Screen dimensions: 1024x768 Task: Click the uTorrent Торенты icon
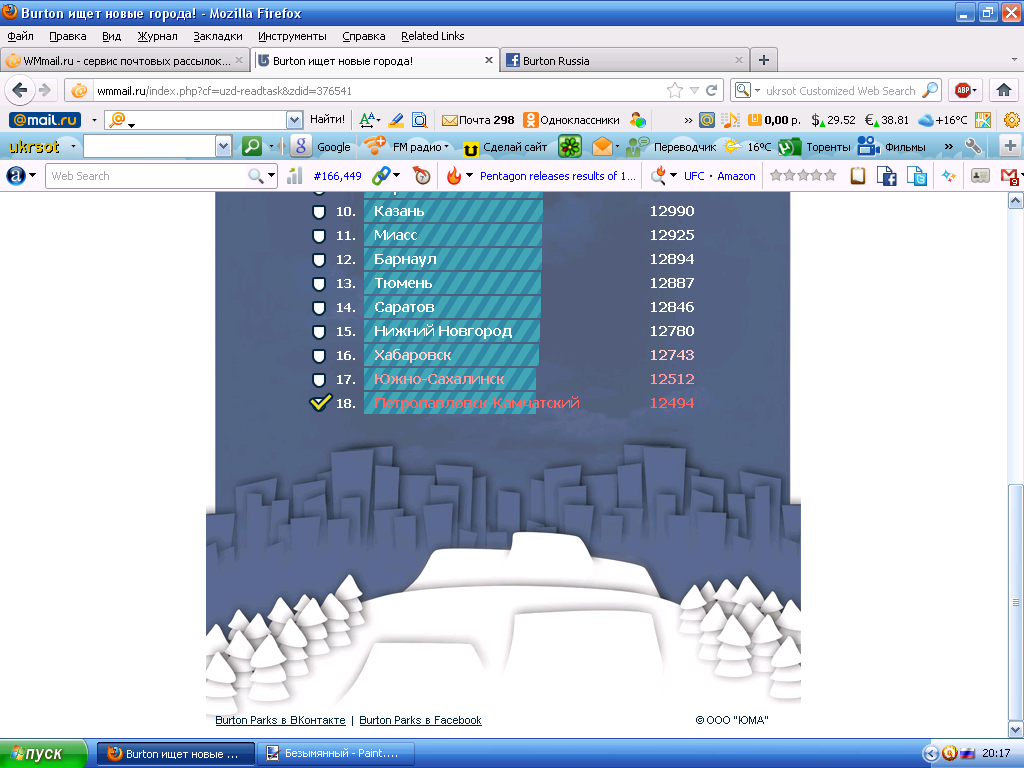tap(789, 147)
